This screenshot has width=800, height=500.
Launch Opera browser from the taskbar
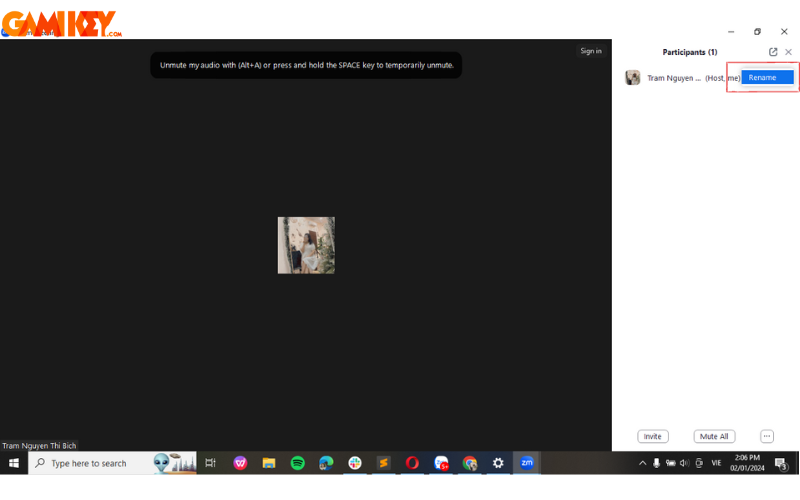point(412,463)
